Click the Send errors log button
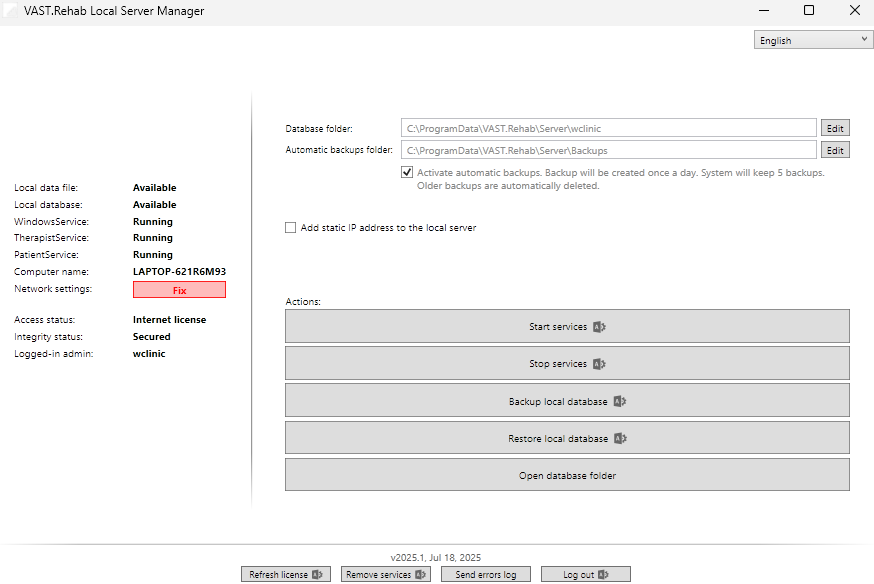The width and height of the screenshot is (874, 584). (485, 574)
